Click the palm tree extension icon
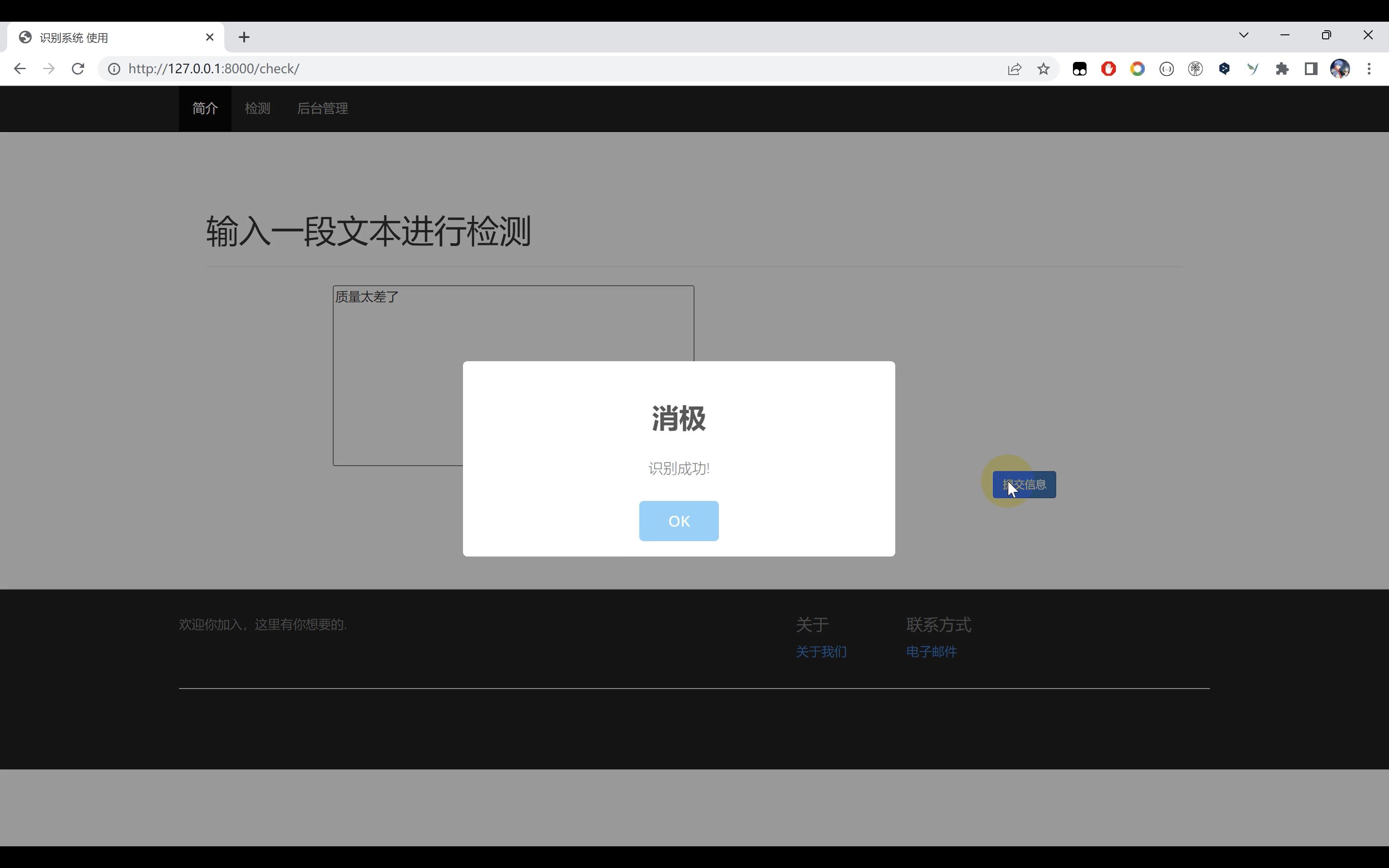 tap(1195, 68)
